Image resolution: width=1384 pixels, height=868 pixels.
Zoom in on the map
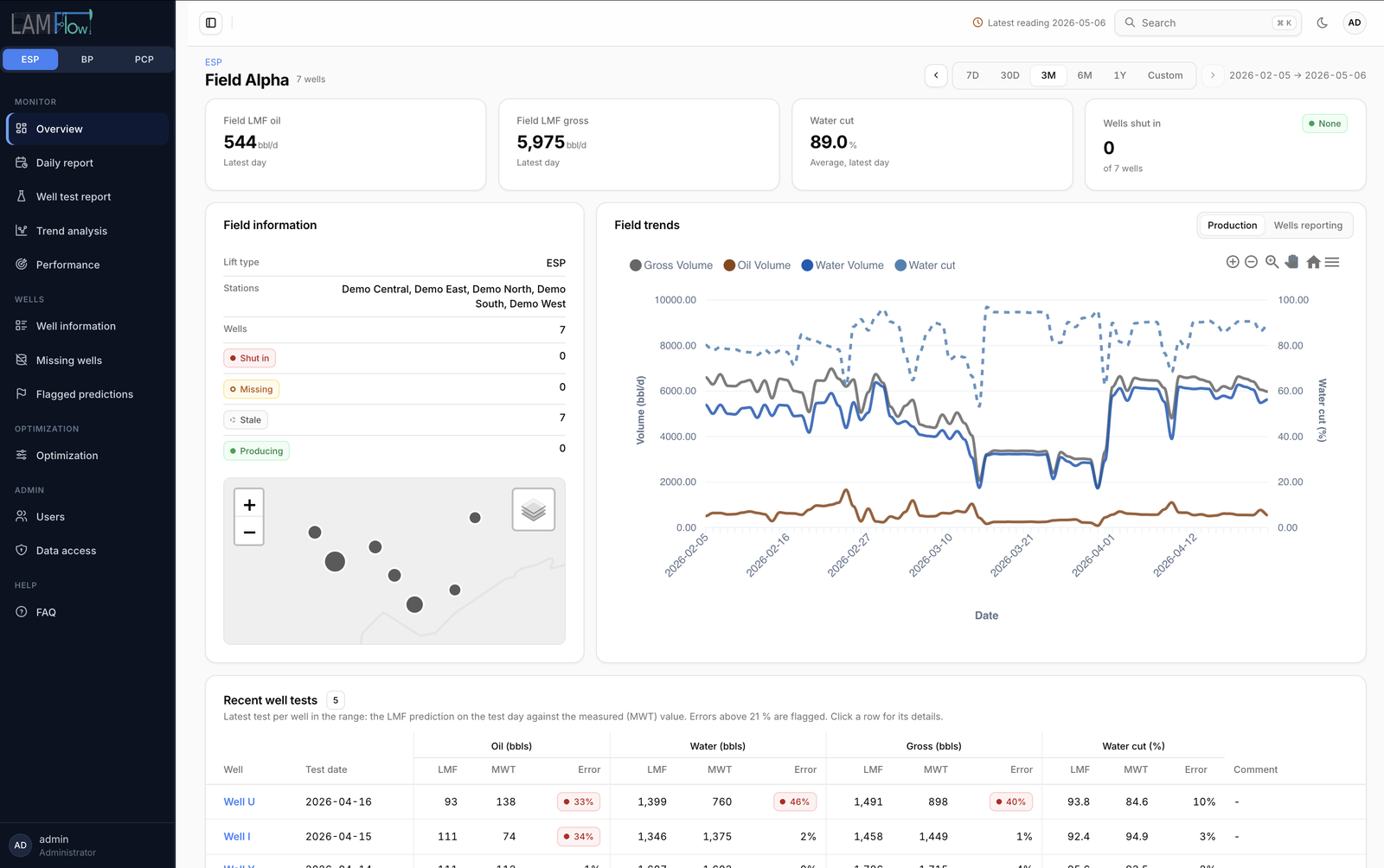(249, 505)
